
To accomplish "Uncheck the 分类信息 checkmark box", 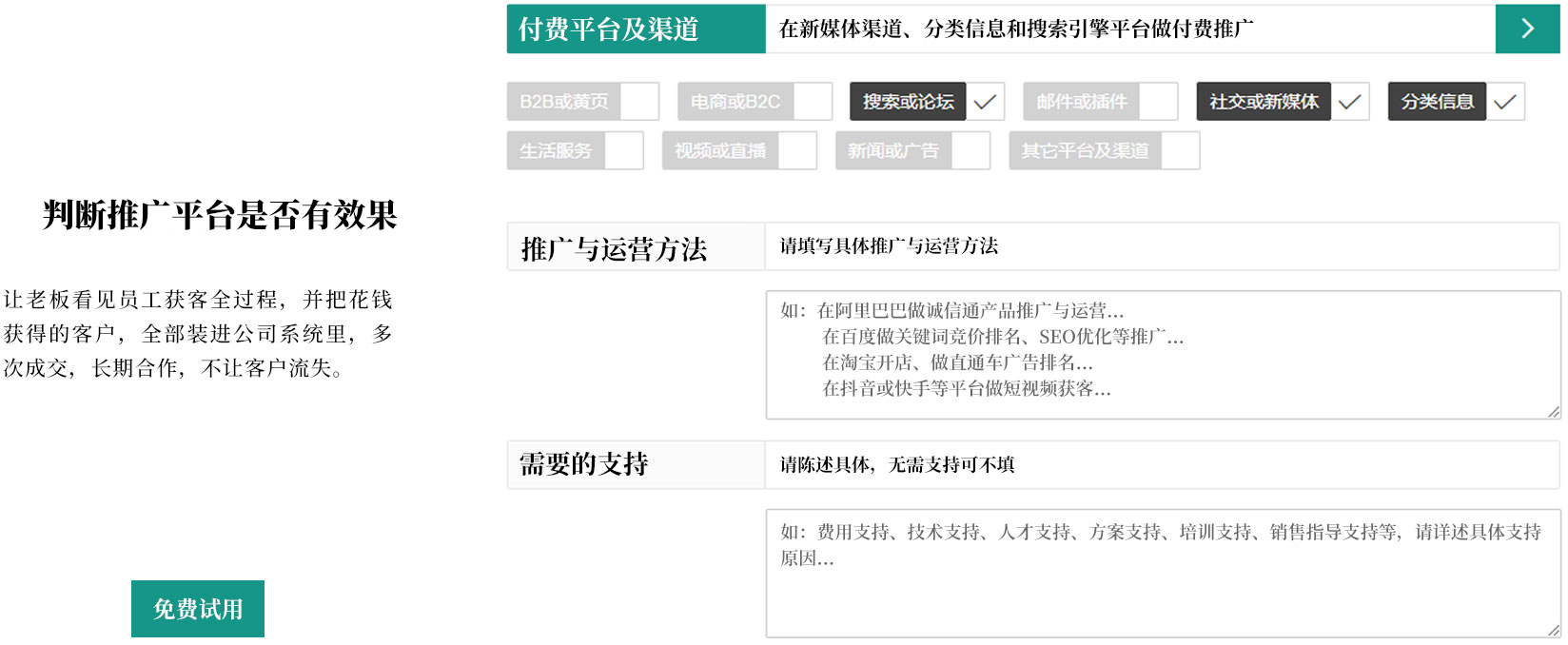I will pyautogui.click(x=1504, y=102).
